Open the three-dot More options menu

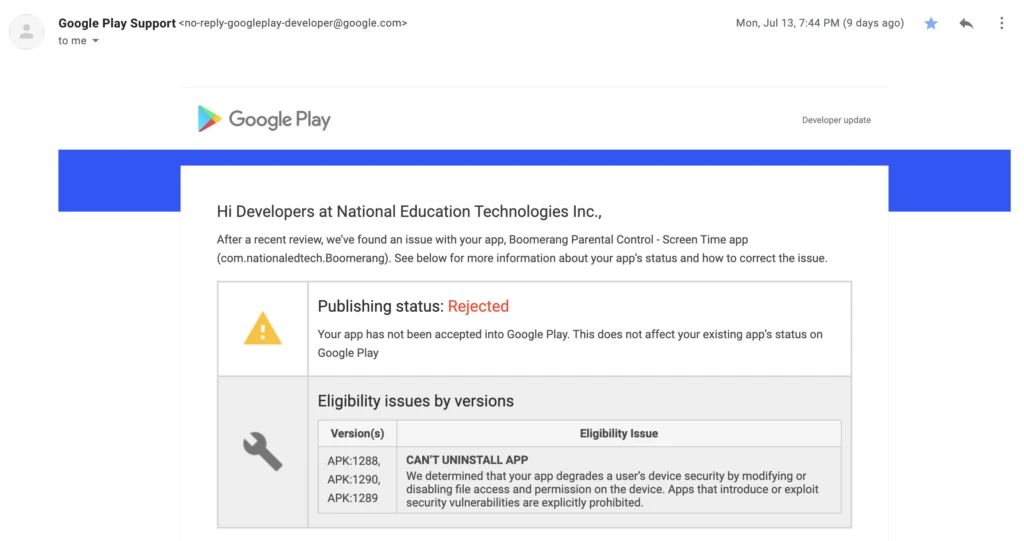[1001, 23]
